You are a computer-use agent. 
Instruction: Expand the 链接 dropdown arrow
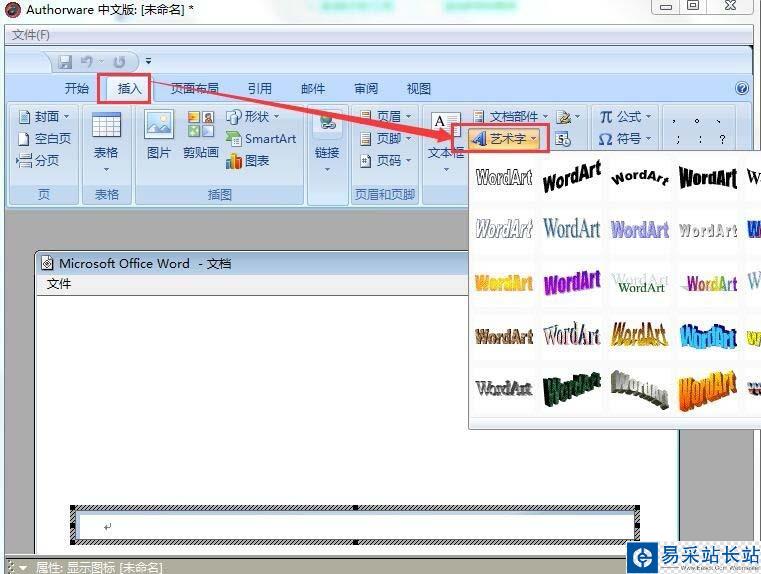tap(327, 169)
